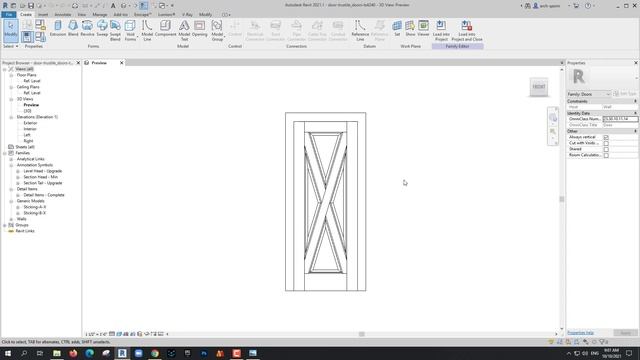The image size is (640, 360).
Task: Close the Project Browser panel
Action: point(78,63)
